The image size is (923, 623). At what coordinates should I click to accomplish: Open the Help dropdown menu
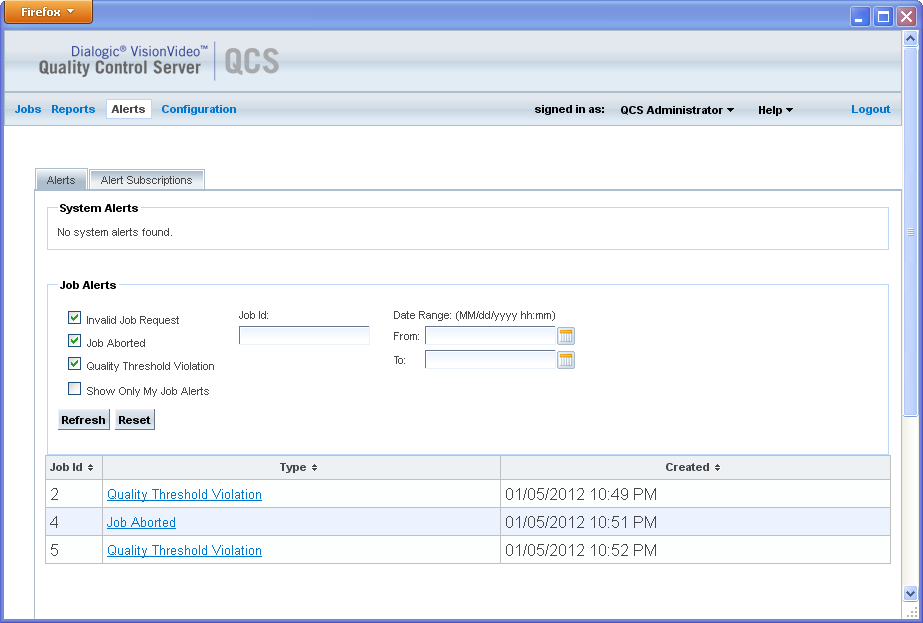775,110
